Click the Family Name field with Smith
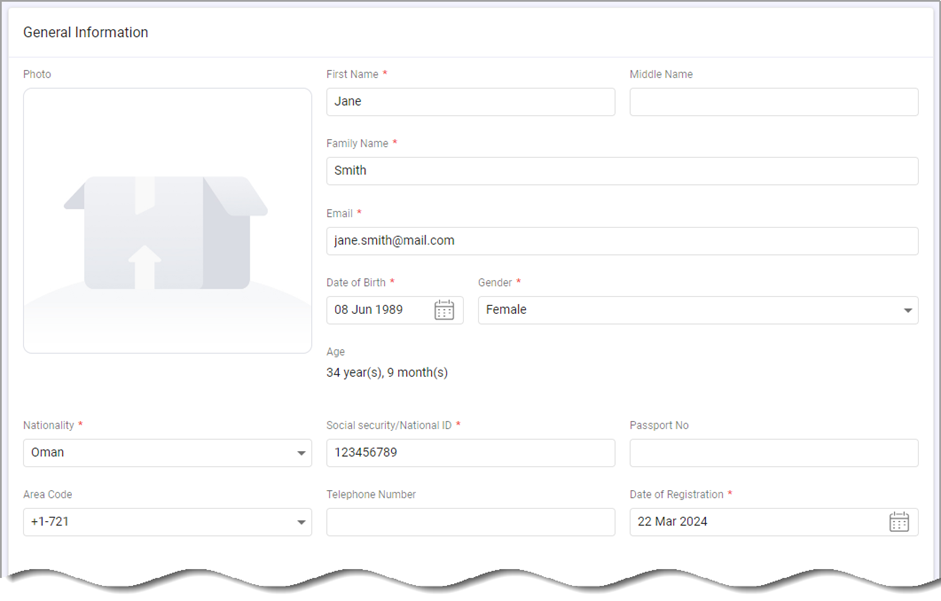The width and height of the screenshot is (941, 601). pyautogui.click(x=622, y=171)
